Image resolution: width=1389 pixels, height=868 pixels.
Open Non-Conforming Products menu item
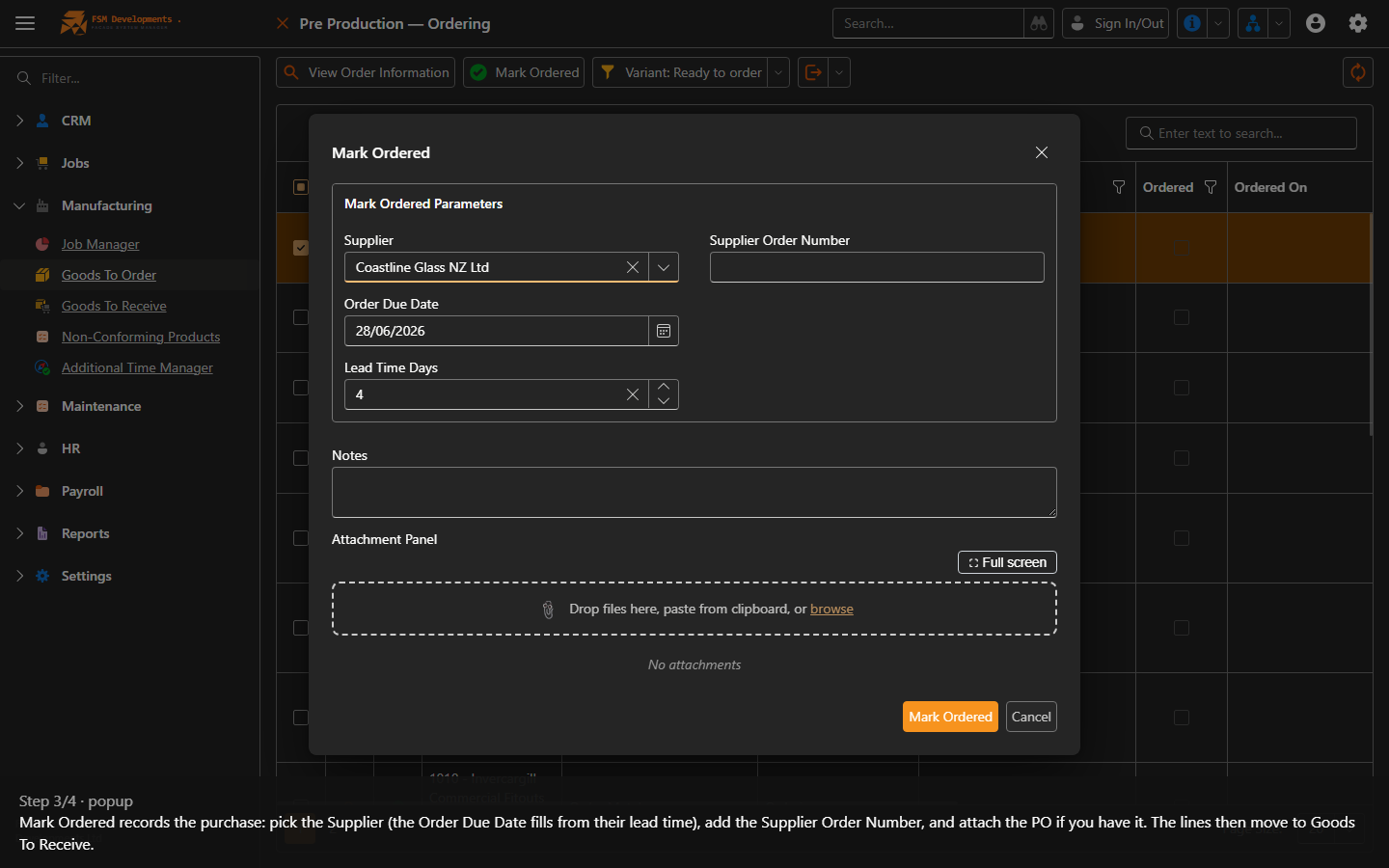pos(141,337)
